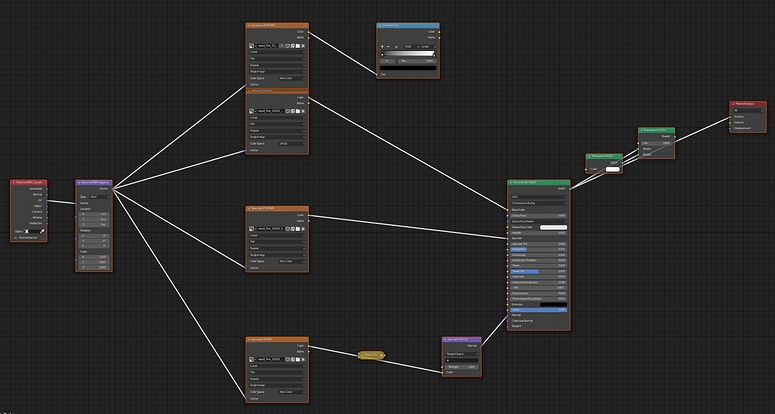
Task: Open All target dropdown in Material Output node
Action: pos(748,111)
